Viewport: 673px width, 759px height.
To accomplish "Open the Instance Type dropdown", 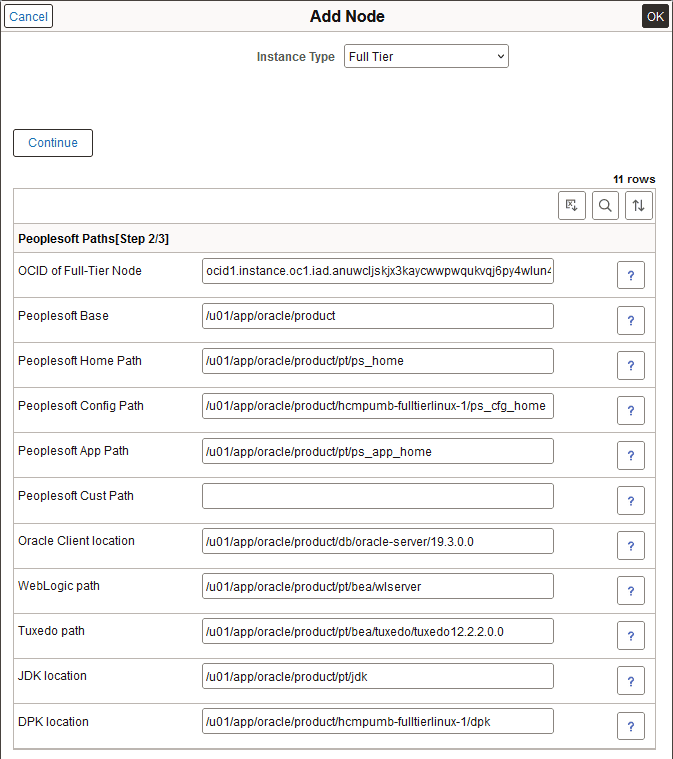I will [x=426, y=56].
